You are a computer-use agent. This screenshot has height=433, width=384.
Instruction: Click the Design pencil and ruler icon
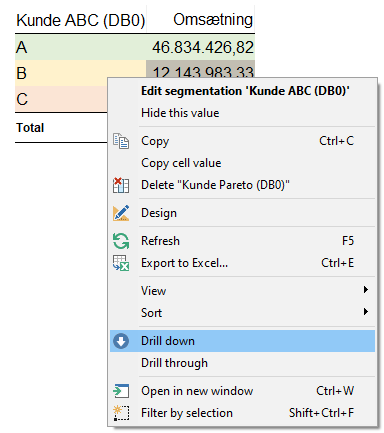tap(121, 213)
